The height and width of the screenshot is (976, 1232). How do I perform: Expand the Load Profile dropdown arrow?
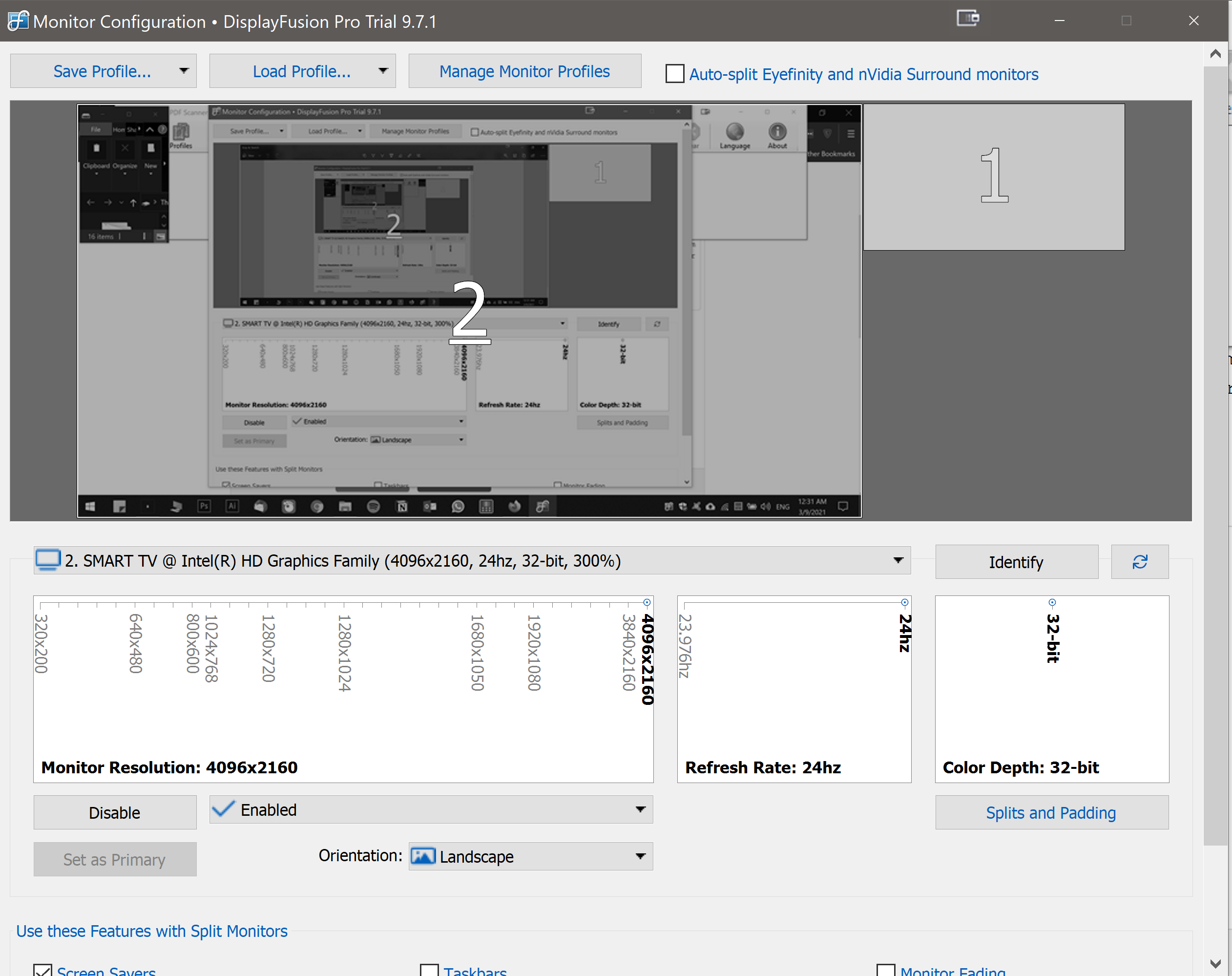click(383, 71)
